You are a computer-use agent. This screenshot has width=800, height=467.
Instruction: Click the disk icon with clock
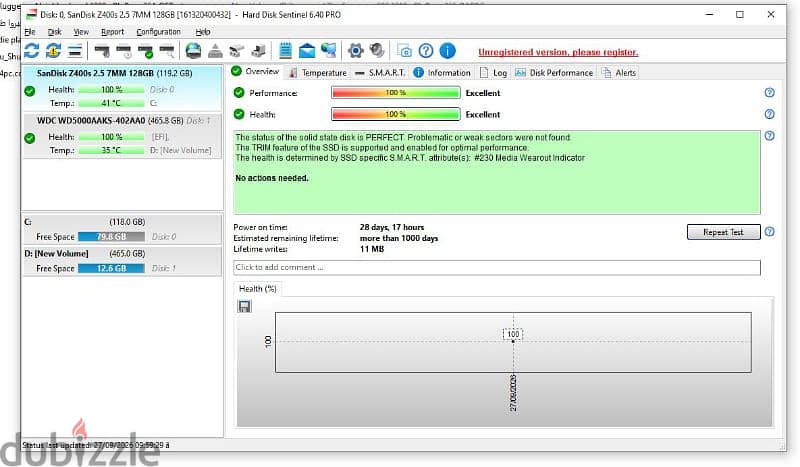[x=124, y=51]
